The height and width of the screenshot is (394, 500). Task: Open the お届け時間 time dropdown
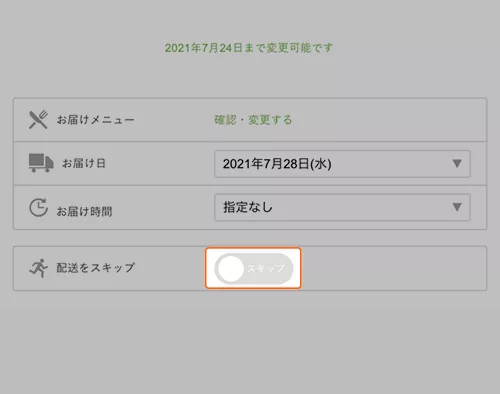coord(342,207)
